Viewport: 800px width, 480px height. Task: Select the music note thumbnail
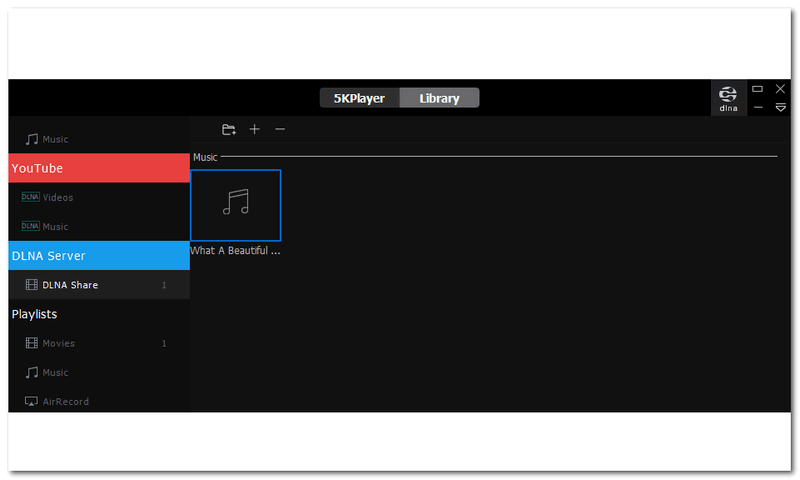click(x=235, y=205)
